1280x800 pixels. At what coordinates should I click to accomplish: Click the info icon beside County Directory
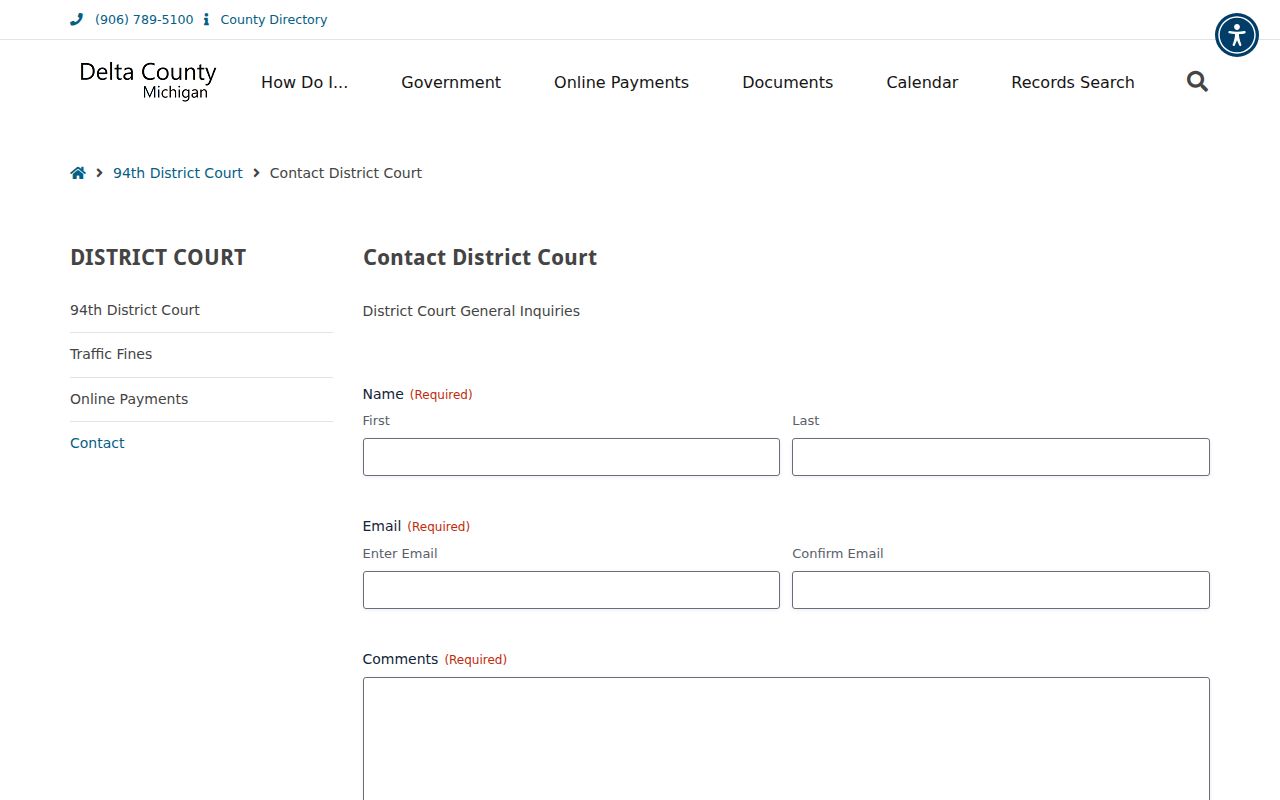tap(206, 19)
